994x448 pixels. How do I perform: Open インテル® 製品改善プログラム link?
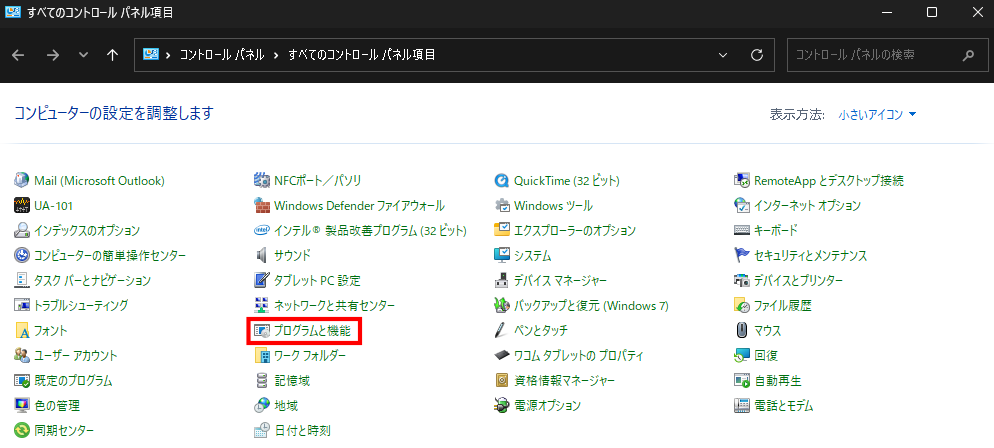coord(370,231)
